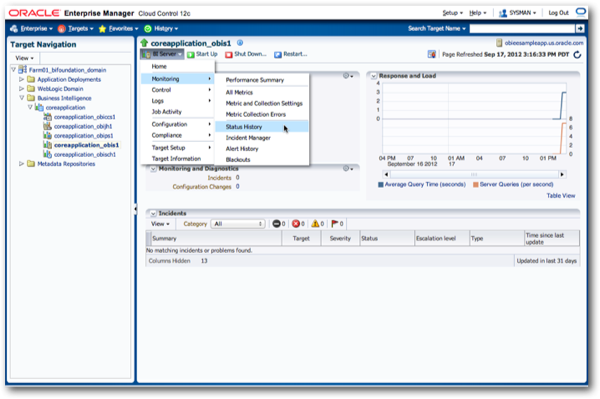Click the Metadata Repositories folder icon
Viewport: 600px width, 399px height.
(x=31, y=164)
